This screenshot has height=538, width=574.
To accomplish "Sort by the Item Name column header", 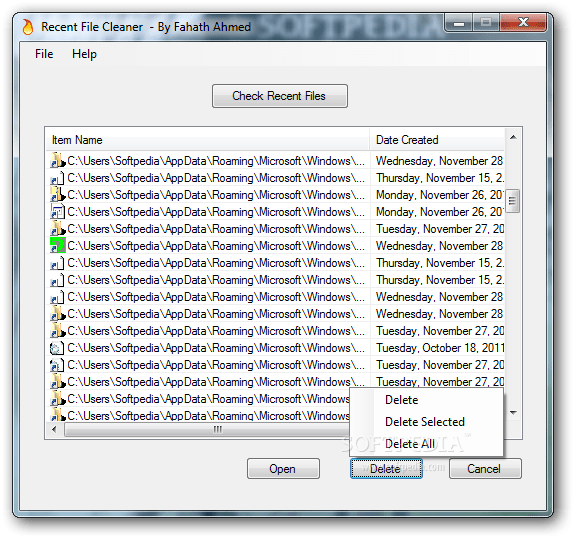I will [x=208, y=140].
